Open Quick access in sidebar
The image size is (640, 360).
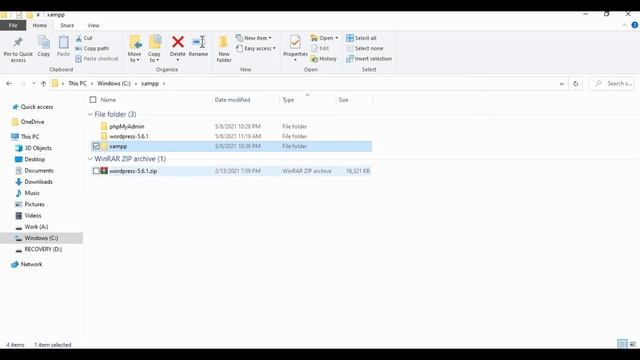point(37,107)
